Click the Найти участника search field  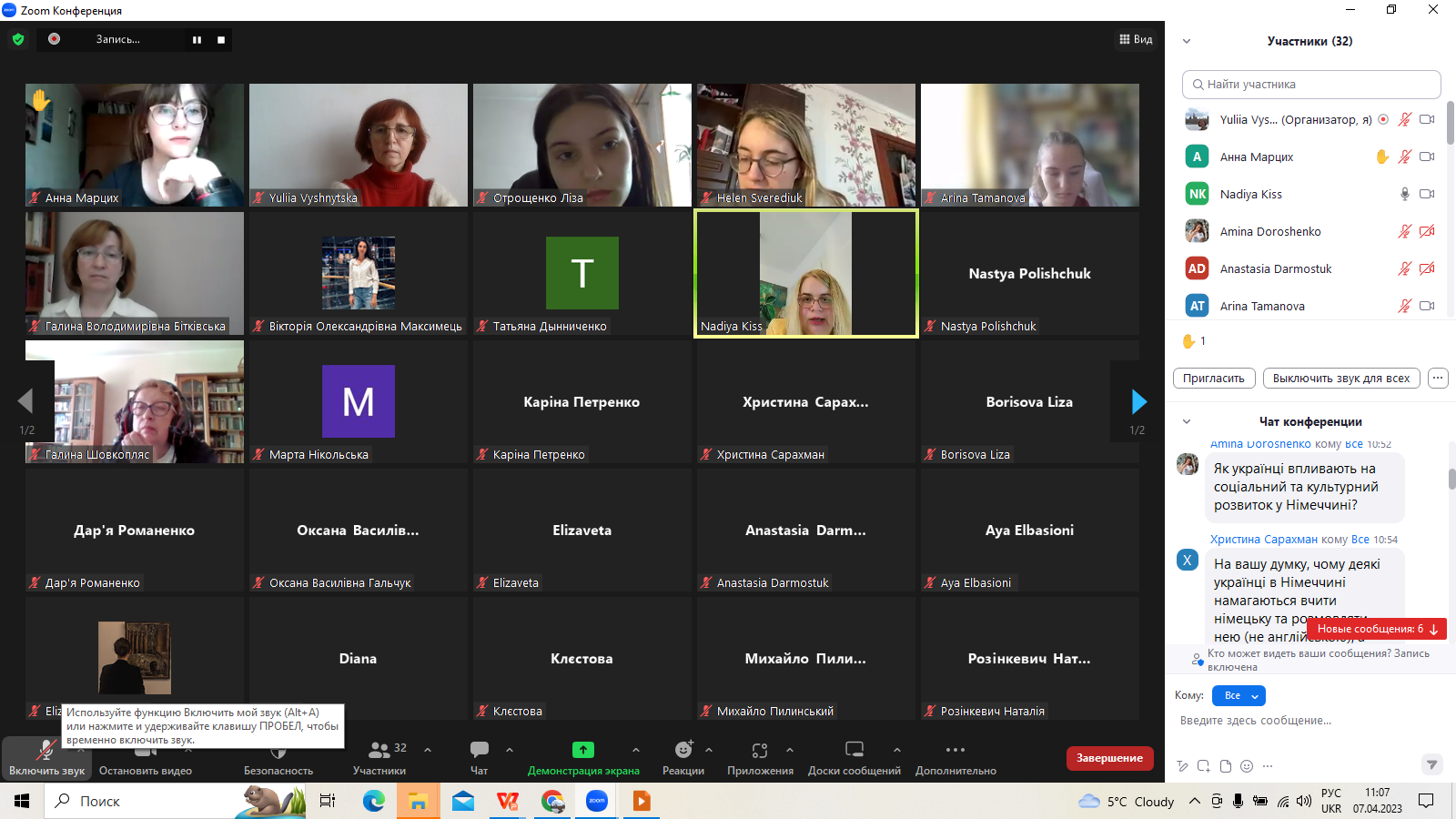[1311, 85]
